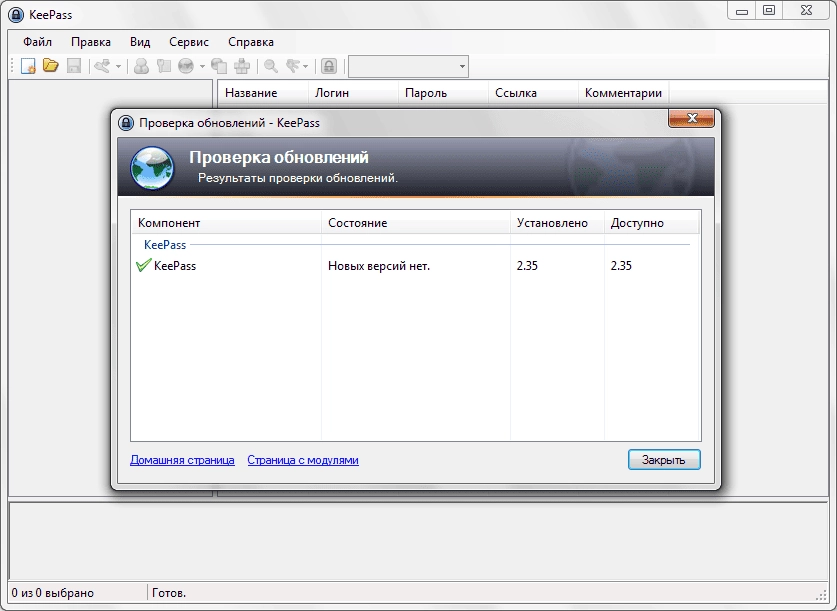Expand the Show Entries dropdown arrow

point(305,67)
